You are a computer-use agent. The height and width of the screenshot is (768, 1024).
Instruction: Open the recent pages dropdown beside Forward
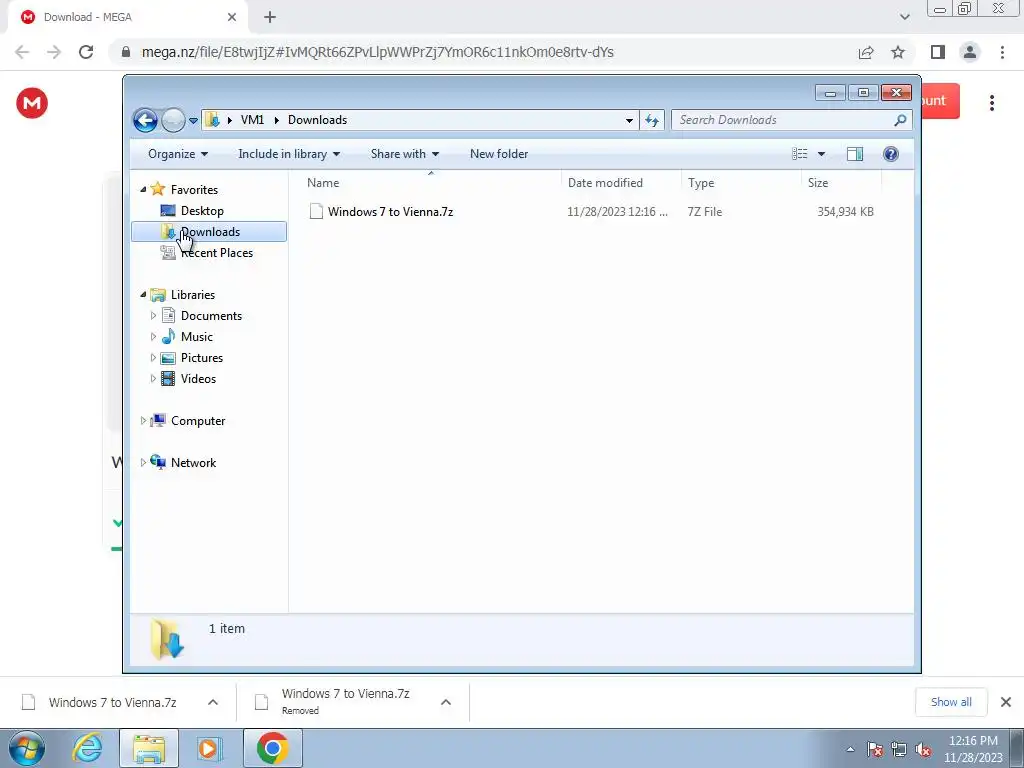[193, 121]
